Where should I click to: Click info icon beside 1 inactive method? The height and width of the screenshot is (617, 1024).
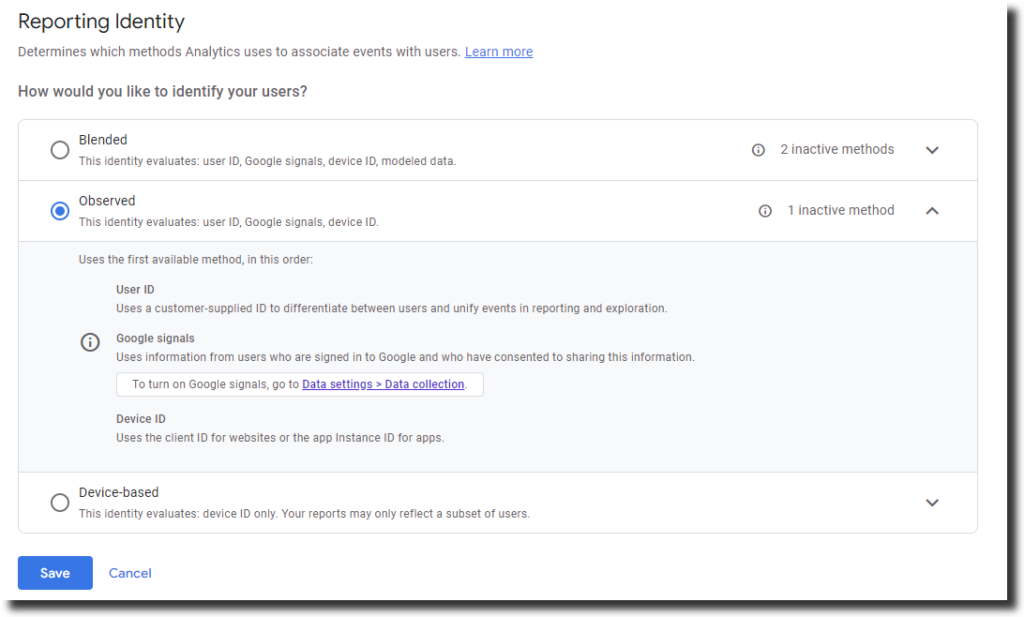pos(765,211)
